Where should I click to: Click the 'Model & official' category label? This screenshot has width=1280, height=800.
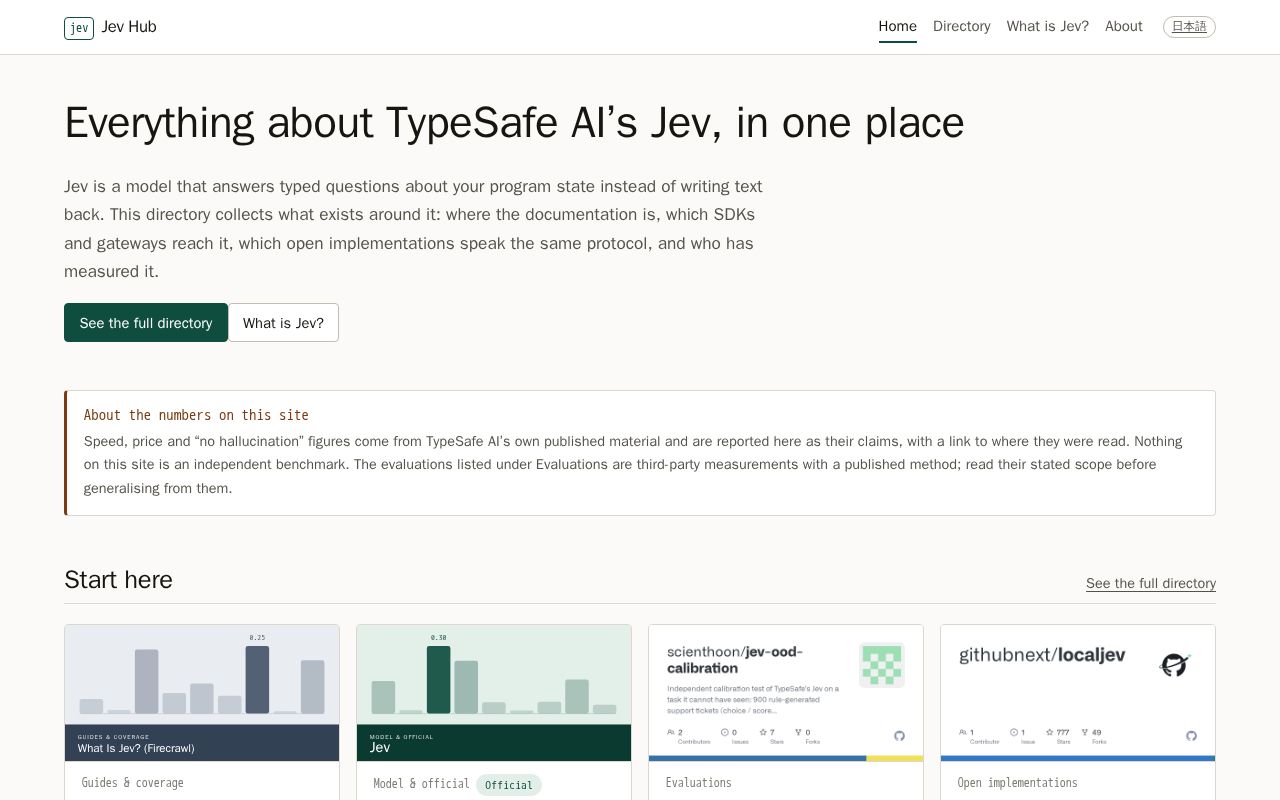tap(421, 784)
